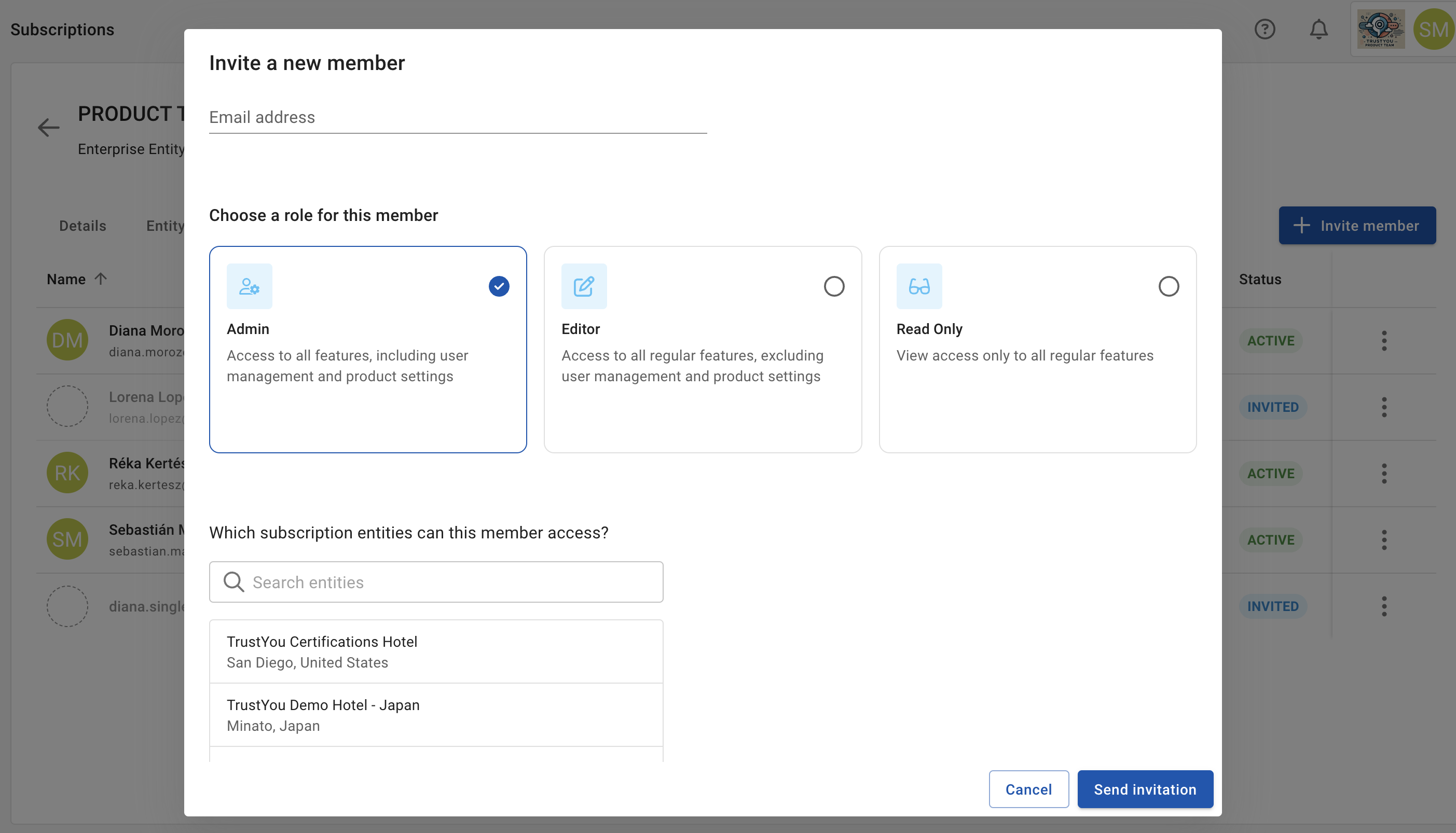Open the notifications bell
1456x833 pixels.
tap(1318, 29)
